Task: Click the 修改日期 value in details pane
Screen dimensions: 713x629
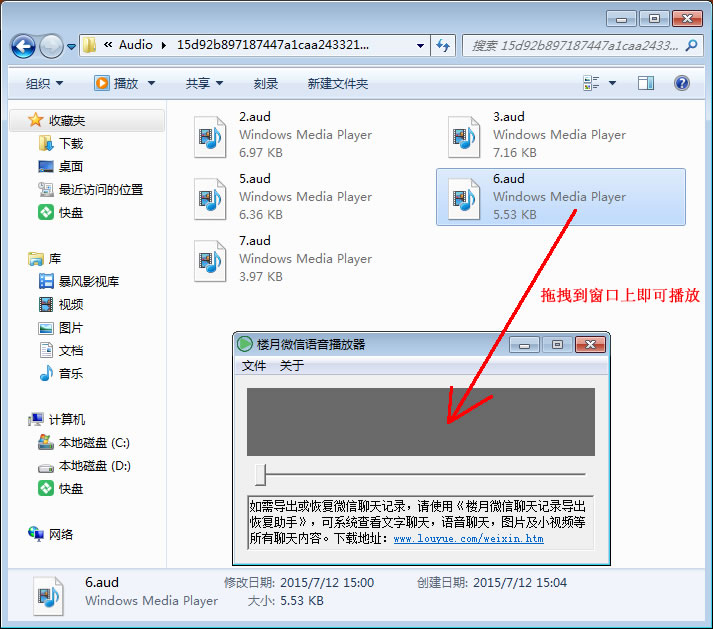Action: pyautogui.click(x=327, y=583)
